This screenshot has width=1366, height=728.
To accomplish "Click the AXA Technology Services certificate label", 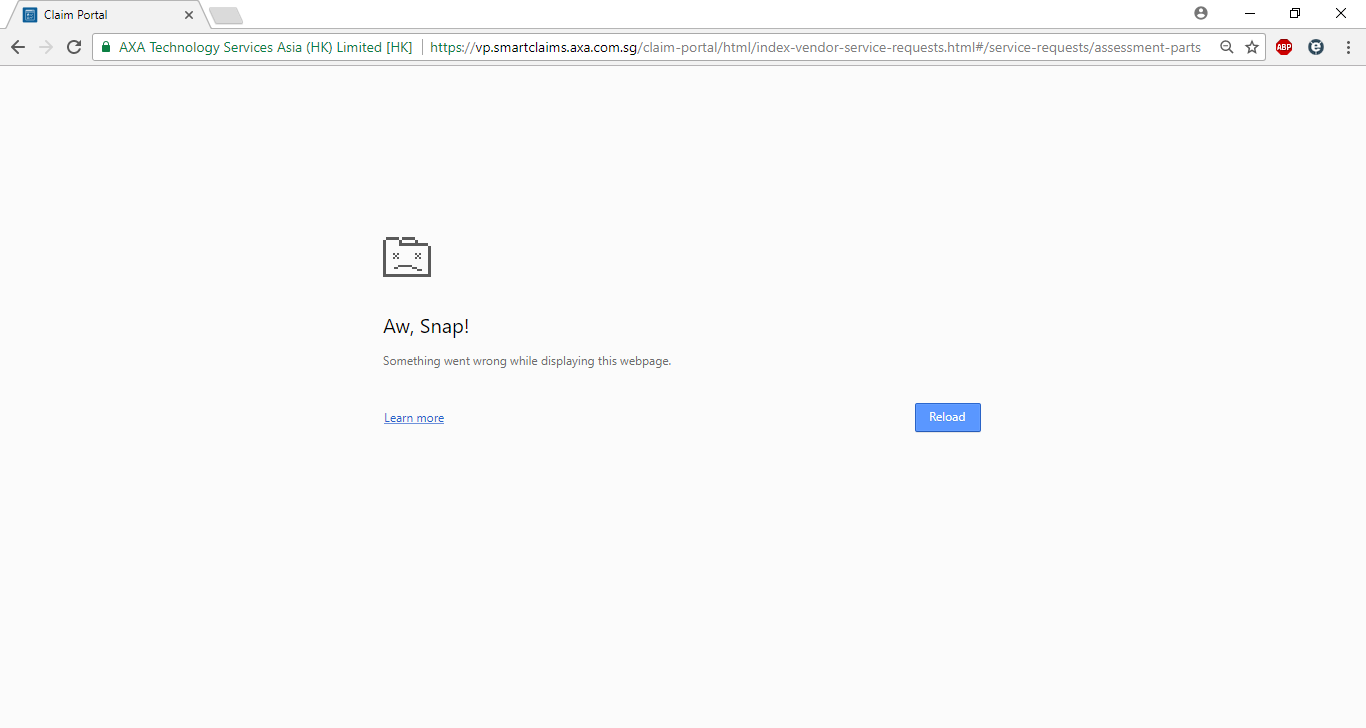I will point(265,47).
